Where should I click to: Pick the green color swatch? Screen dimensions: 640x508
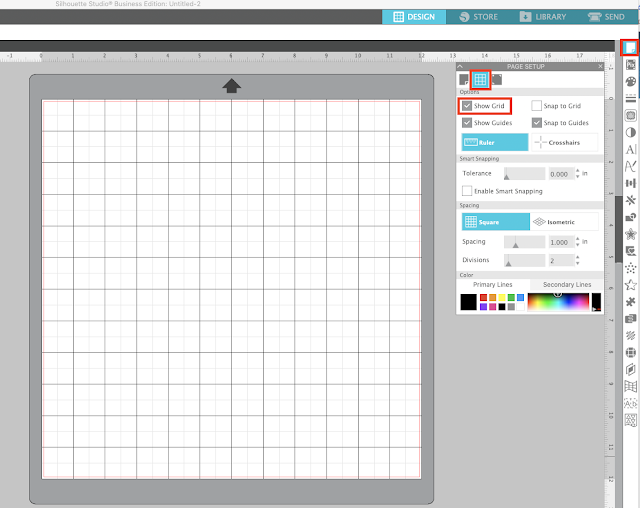point(511,297)
